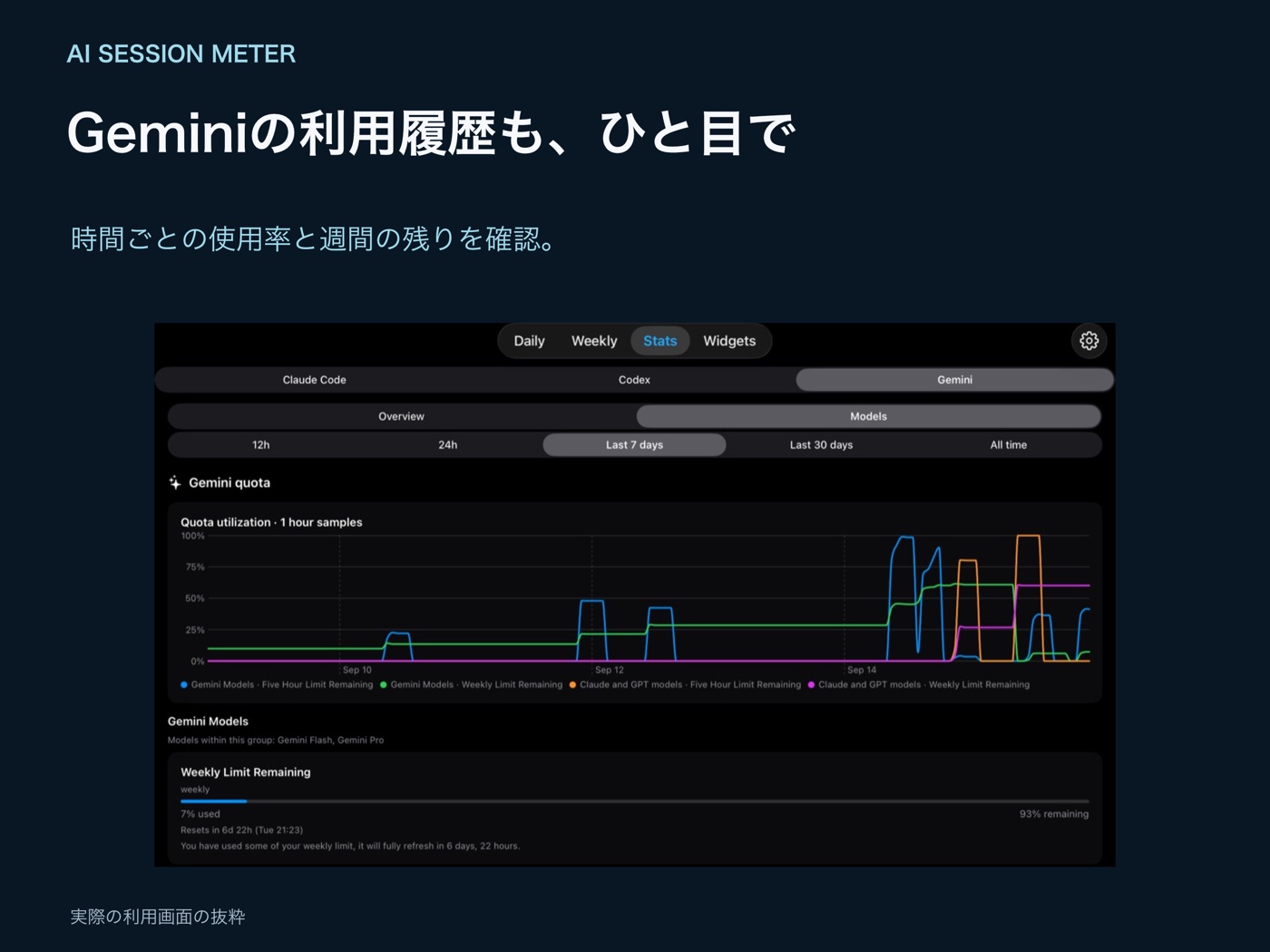Set time range to 24h
This screenshot has height=952, width=1270.
pyautogui.click(x=448, y=444)
